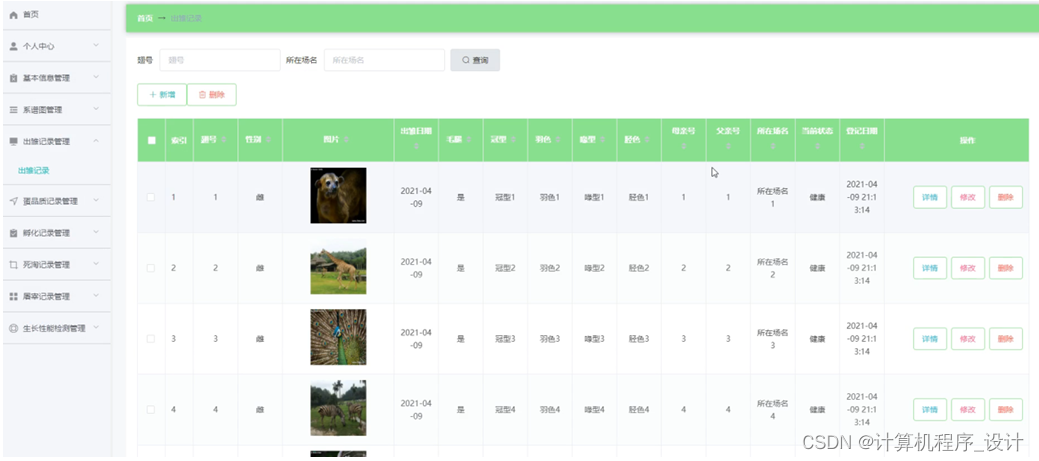Focus the 翅号 search input field
Screen dimensions: 1039x461
(220, 60)
